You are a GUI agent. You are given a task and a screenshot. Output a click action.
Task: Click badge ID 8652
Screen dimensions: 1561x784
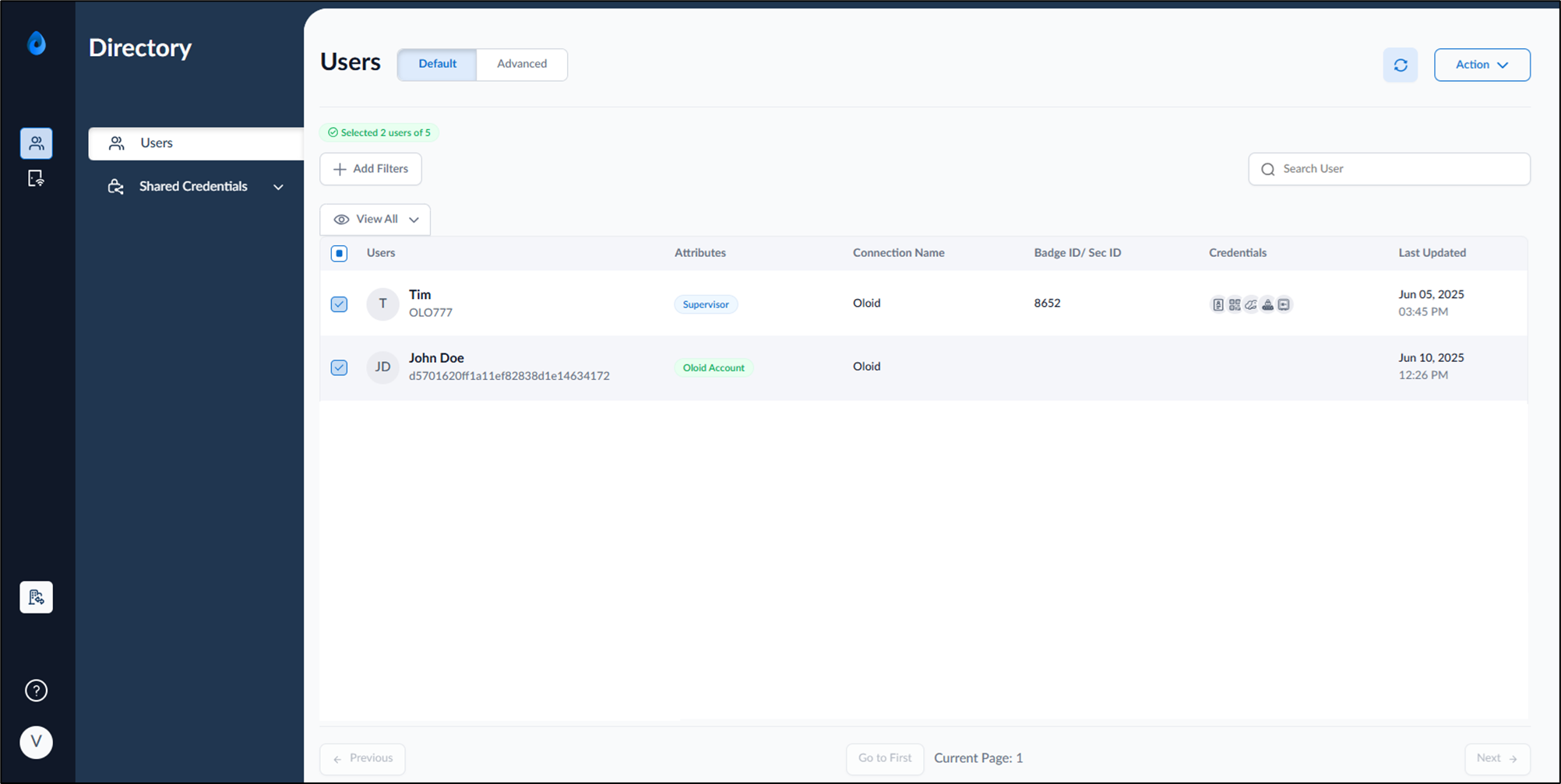[1047, 303]
